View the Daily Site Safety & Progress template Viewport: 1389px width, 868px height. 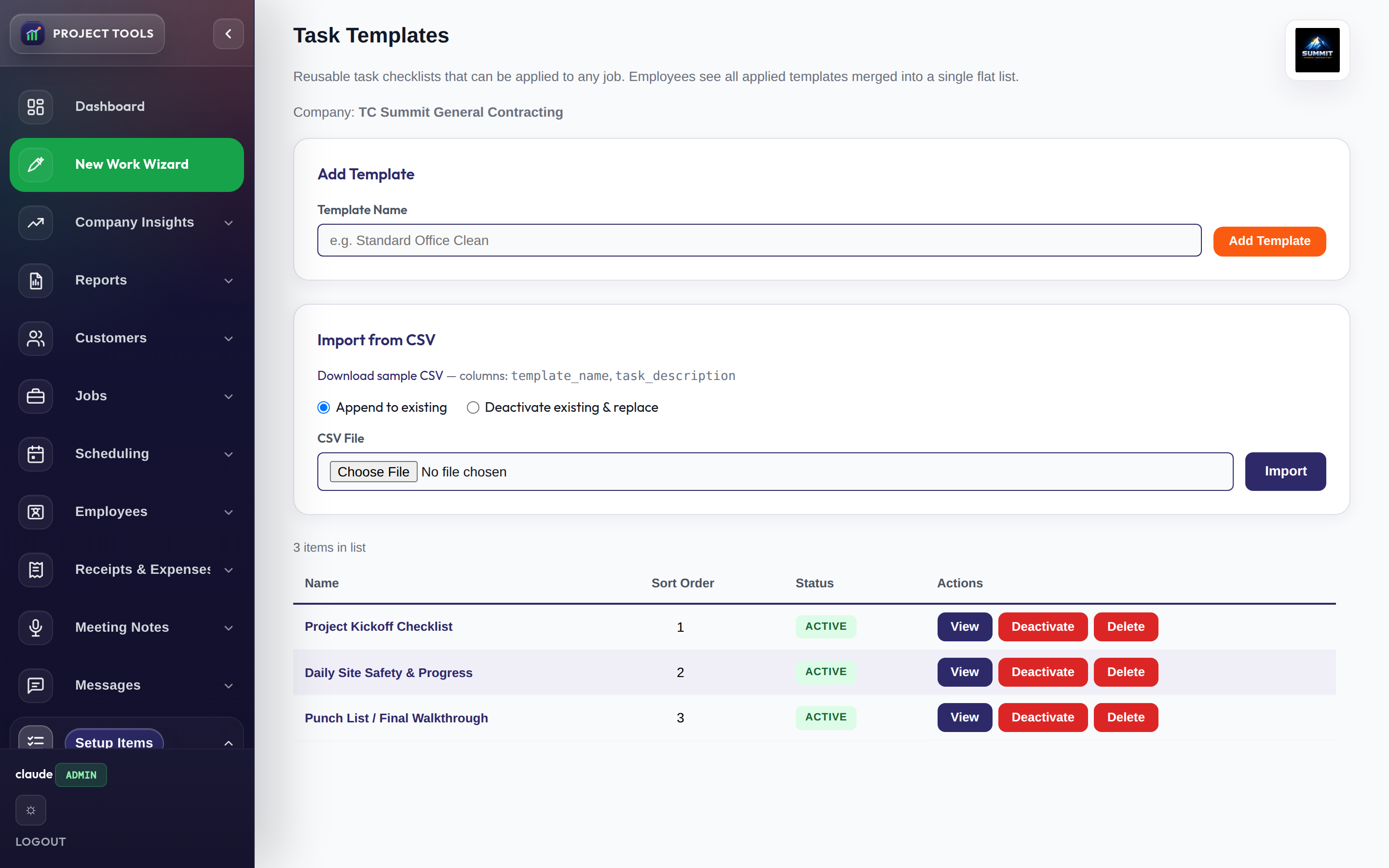[964, 672]
